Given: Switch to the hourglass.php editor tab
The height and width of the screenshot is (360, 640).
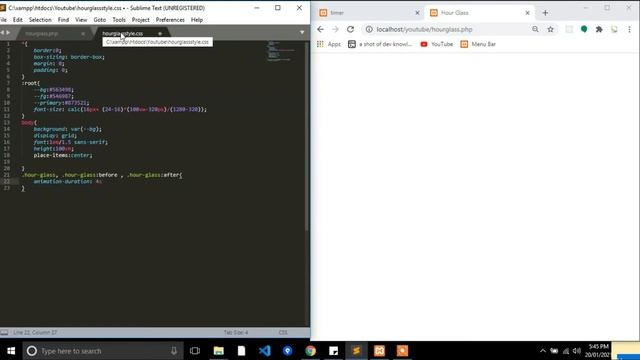Looking at the screenshot, I should (x=42, y=33).
